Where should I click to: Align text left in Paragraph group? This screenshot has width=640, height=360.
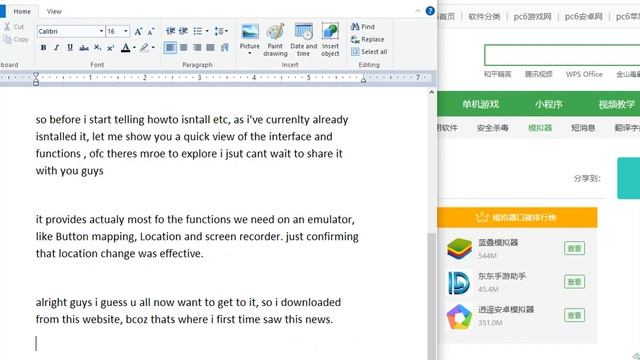pyautogui.click(x=170, y=48)
